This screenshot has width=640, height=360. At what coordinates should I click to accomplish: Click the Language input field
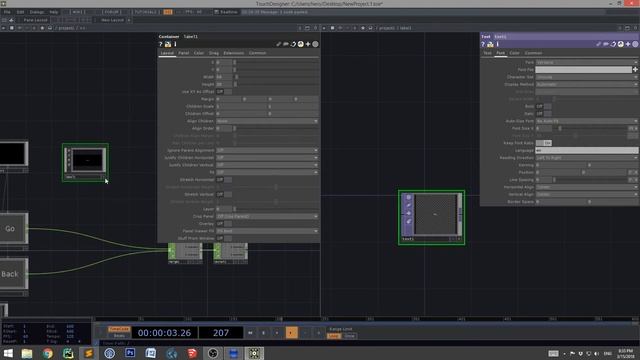(587, 150)
